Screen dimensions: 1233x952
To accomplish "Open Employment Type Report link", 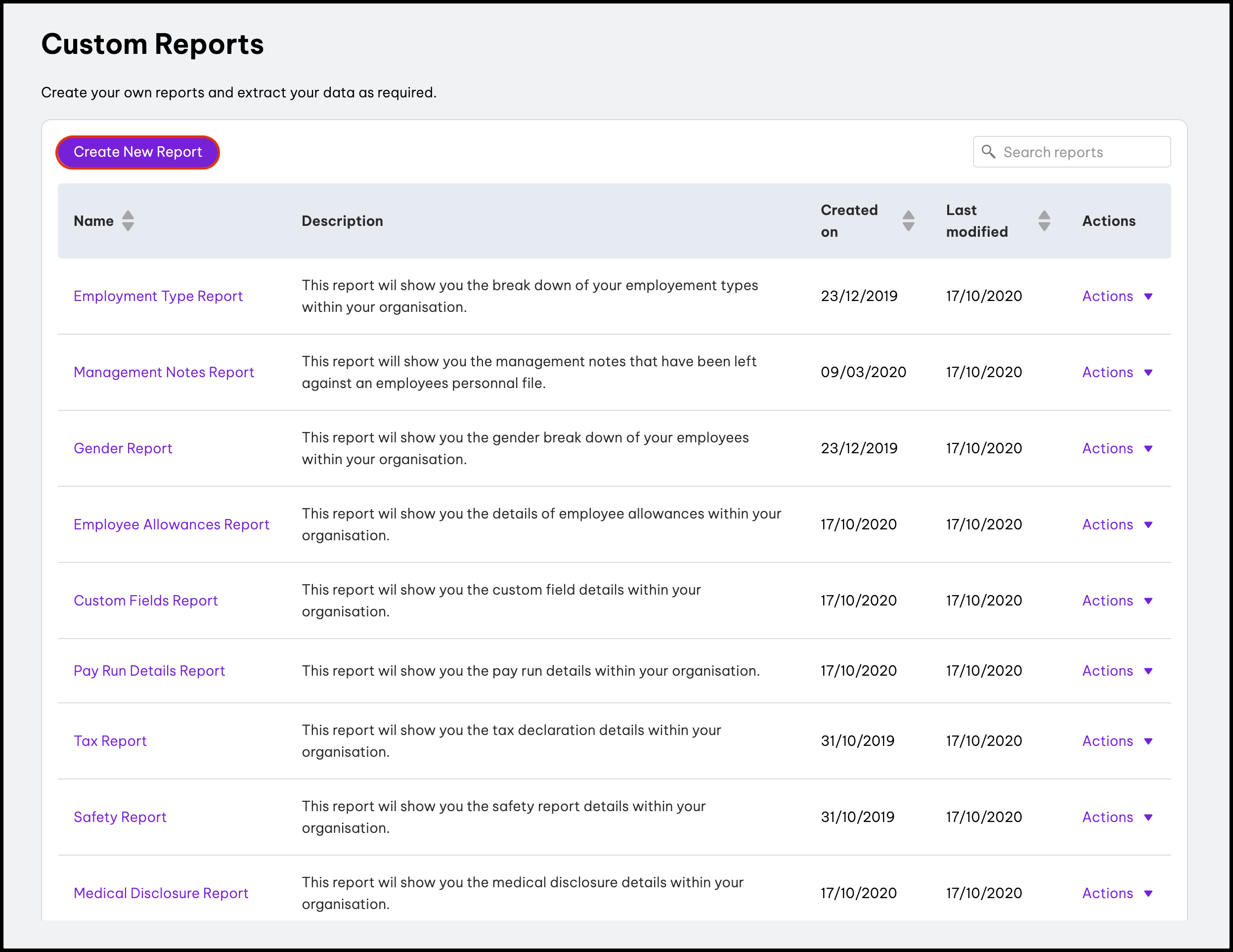I will [x=158, y=296].
